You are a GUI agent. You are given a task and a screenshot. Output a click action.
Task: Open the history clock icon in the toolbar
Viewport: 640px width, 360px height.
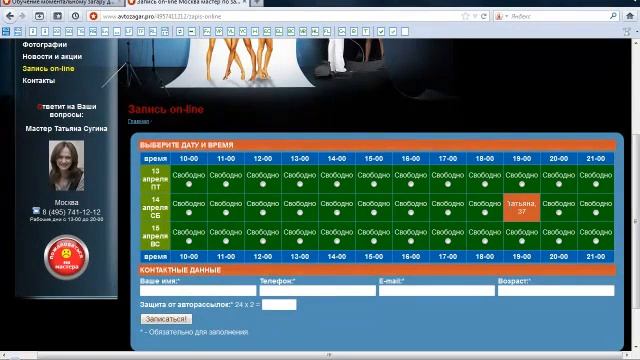pos(75,16)
